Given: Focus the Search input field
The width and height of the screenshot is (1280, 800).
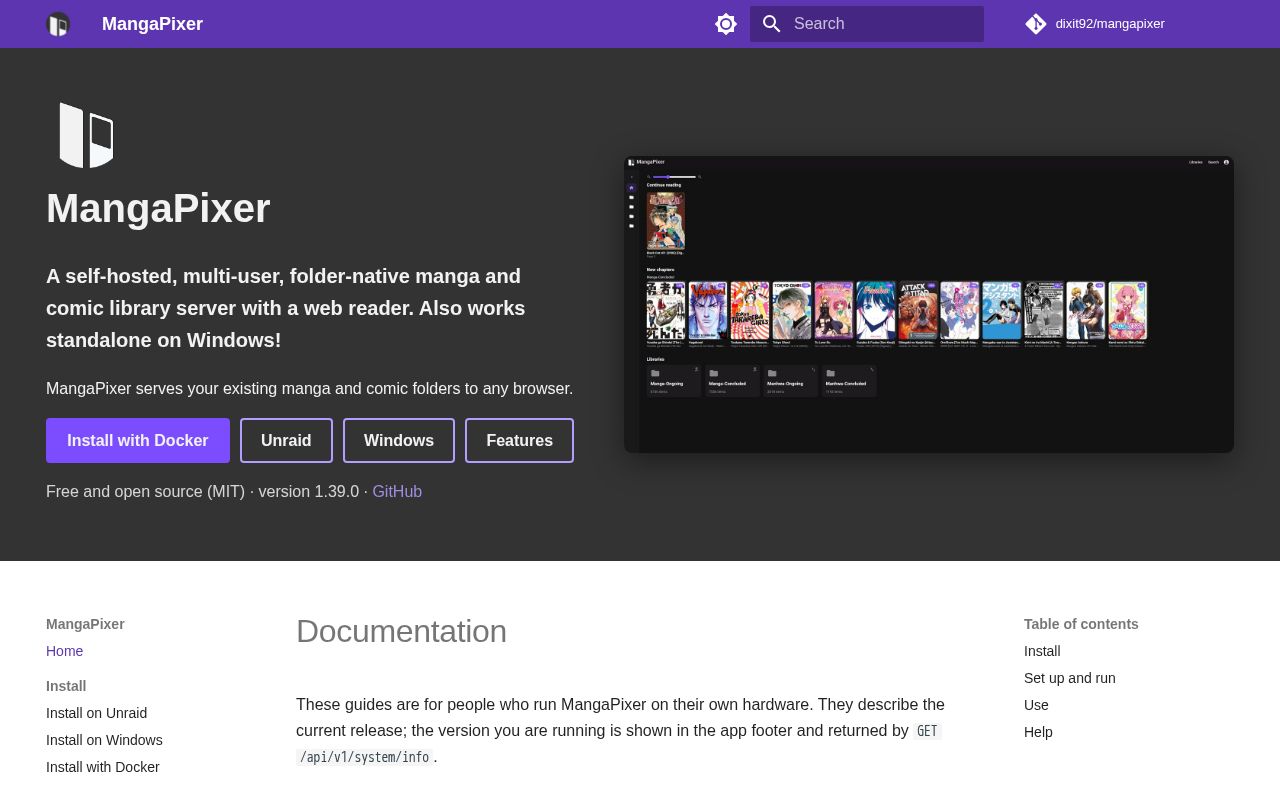Looking at the screenshot, I should [x=867, y=24].
